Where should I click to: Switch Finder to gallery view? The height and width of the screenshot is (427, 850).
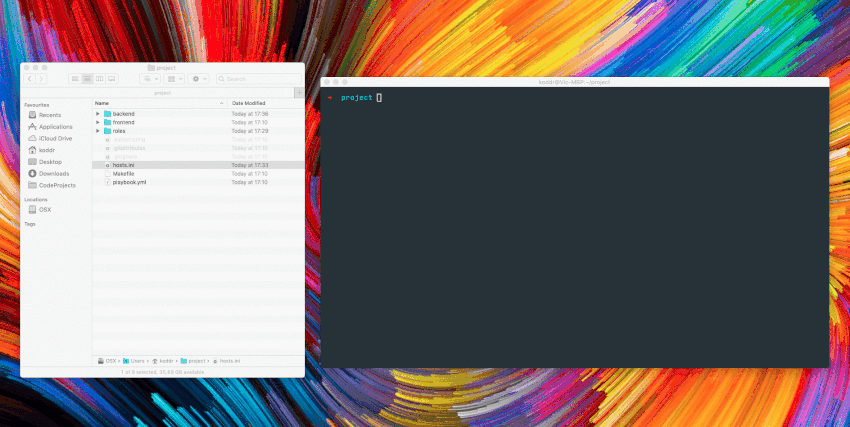tap(112, 79)
